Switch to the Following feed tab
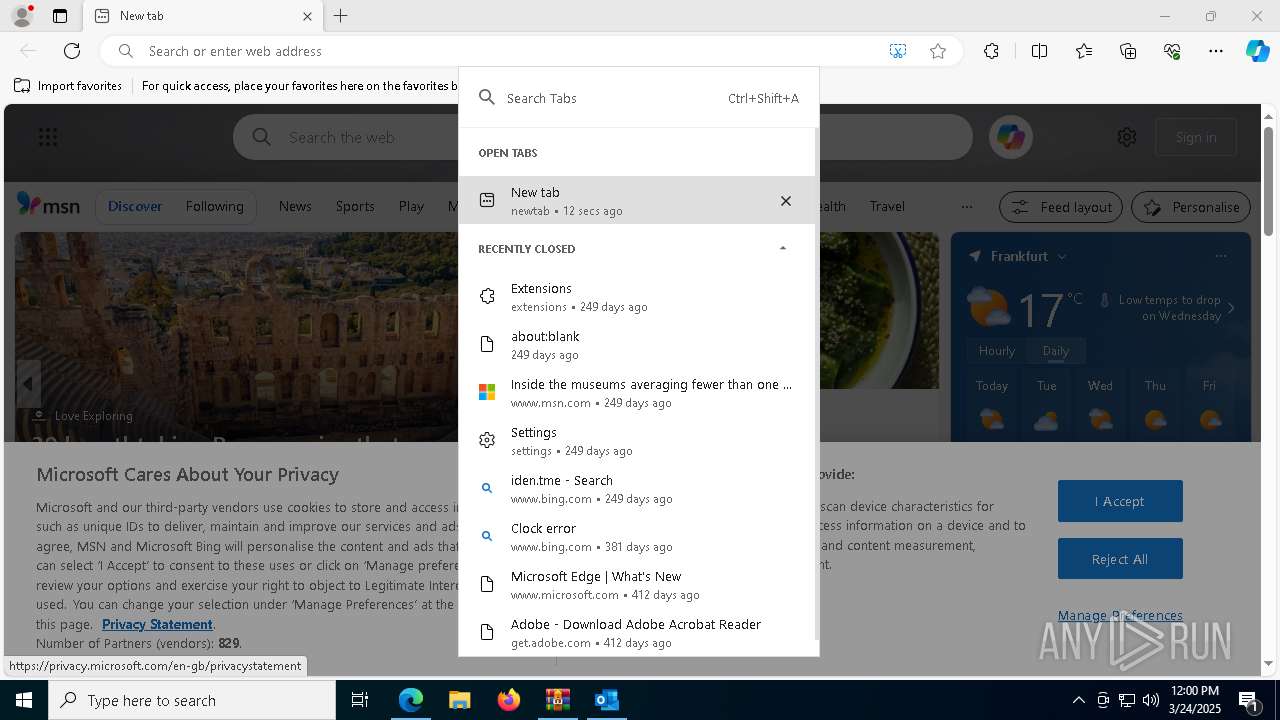Image resolution: width=1280 pixels, height=720 pixels. (x=214, y=206)
